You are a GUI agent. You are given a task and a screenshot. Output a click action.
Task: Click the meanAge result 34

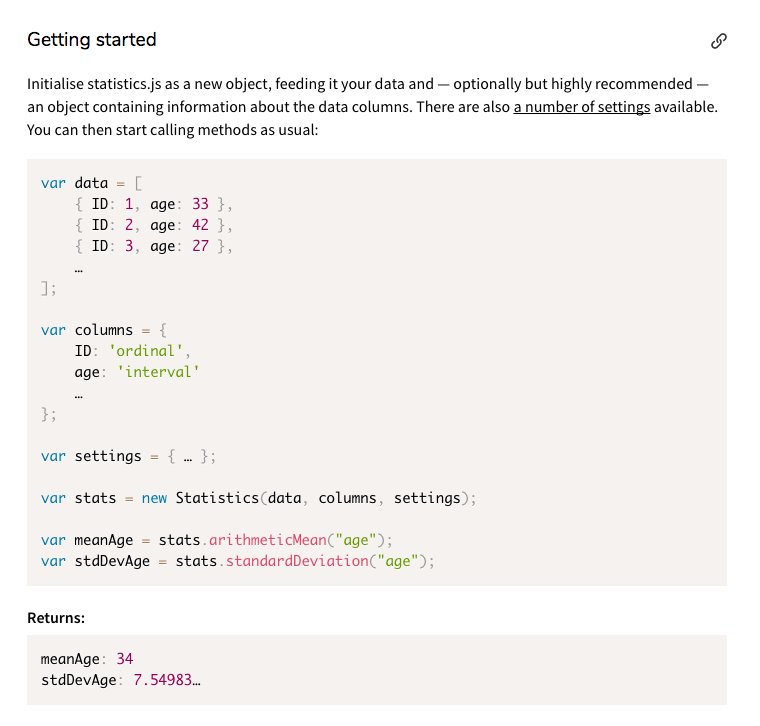pos(125,659)
